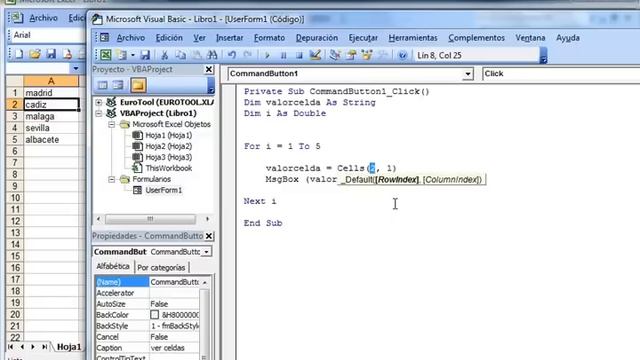Click the Break pause icon
Image resolution: width=640 pixels, height=360 pixels.
[x=283, y=55]
